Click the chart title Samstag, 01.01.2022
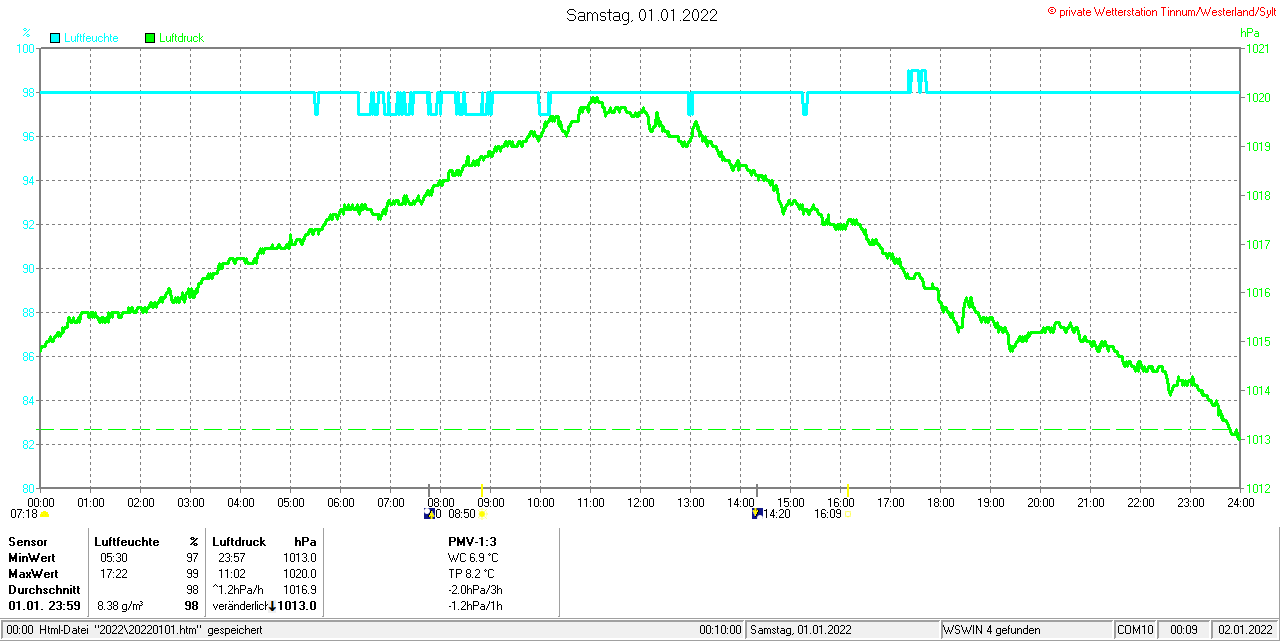The image size is (1280, 641). tap(641, 15)
